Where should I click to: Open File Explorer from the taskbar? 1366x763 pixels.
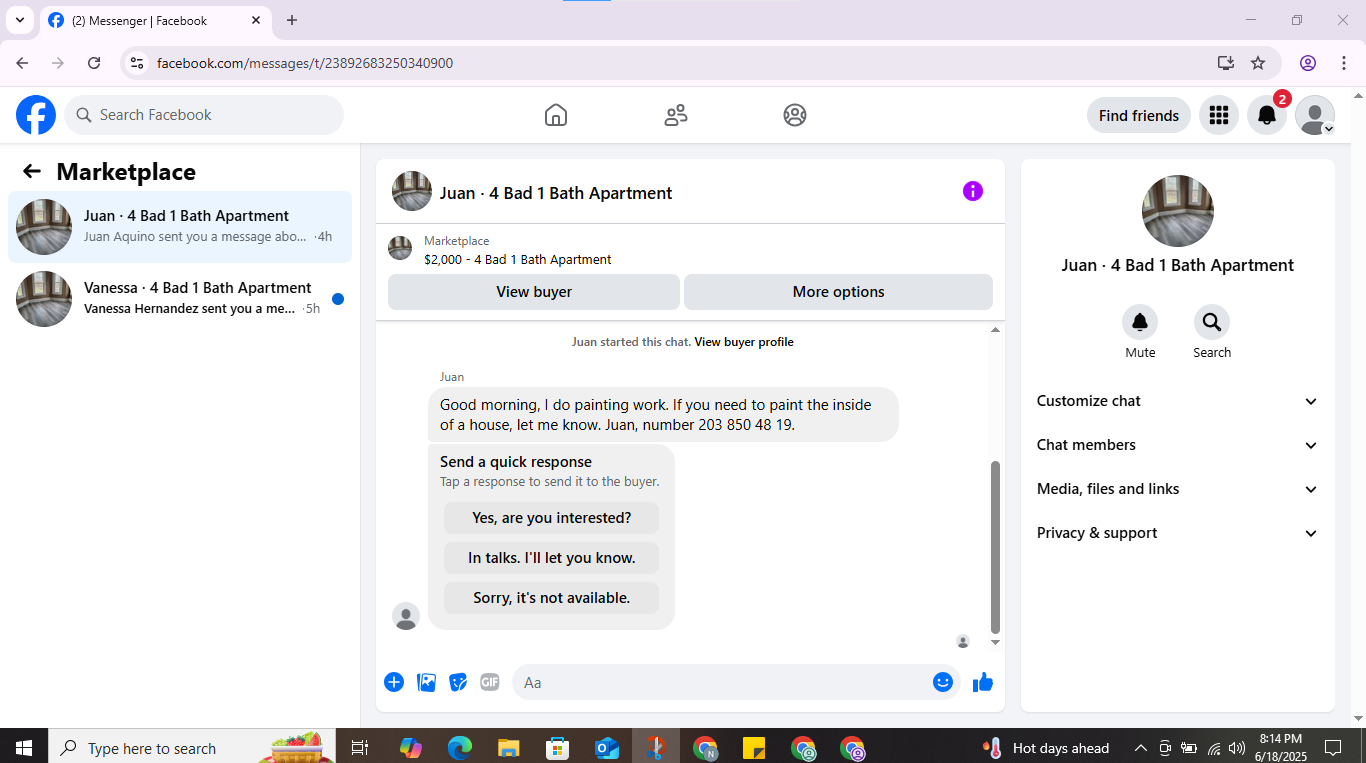click(509, 748)
